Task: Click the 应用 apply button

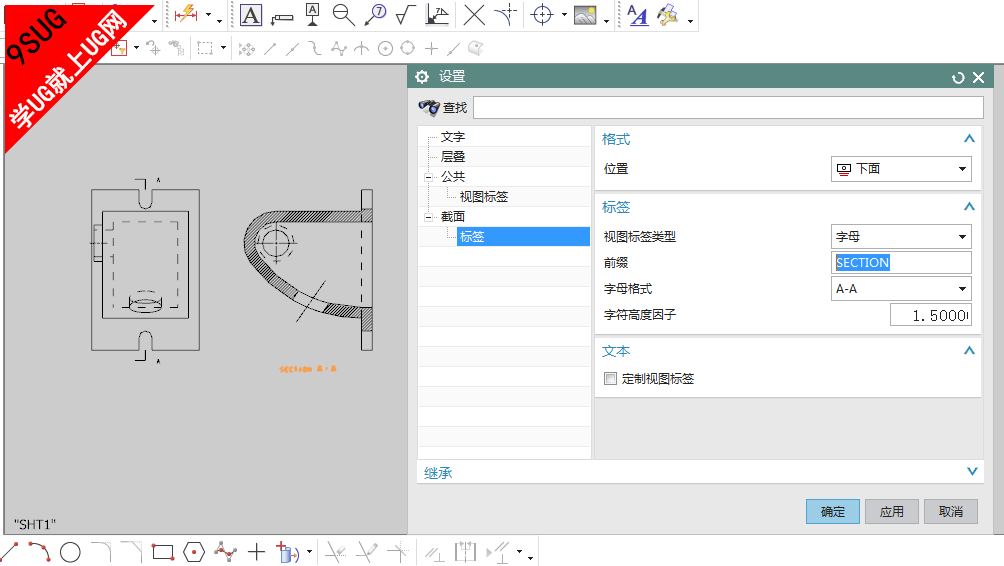Action: [891, 512]
